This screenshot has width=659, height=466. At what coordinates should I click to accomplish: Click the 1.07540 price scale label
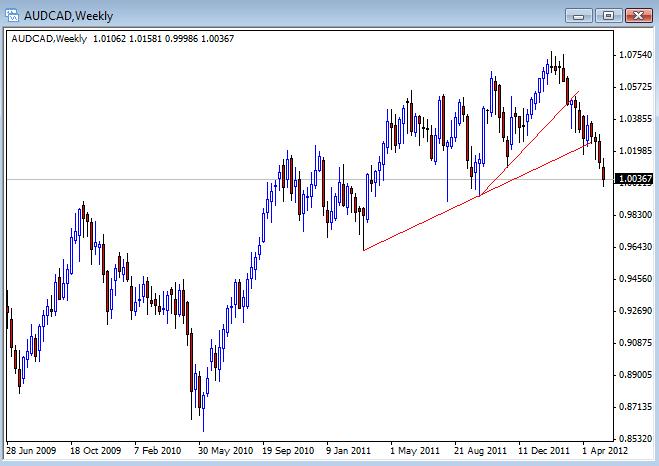(635, 55)
